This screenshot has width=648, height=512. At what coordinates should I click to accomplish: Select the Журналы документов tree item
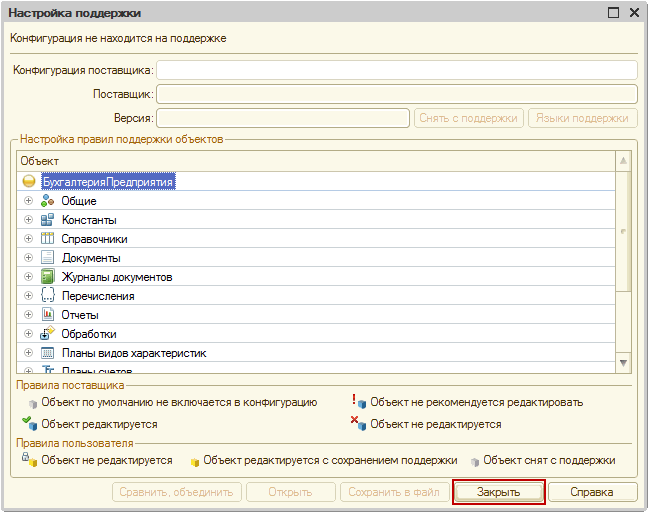[117, 277]
